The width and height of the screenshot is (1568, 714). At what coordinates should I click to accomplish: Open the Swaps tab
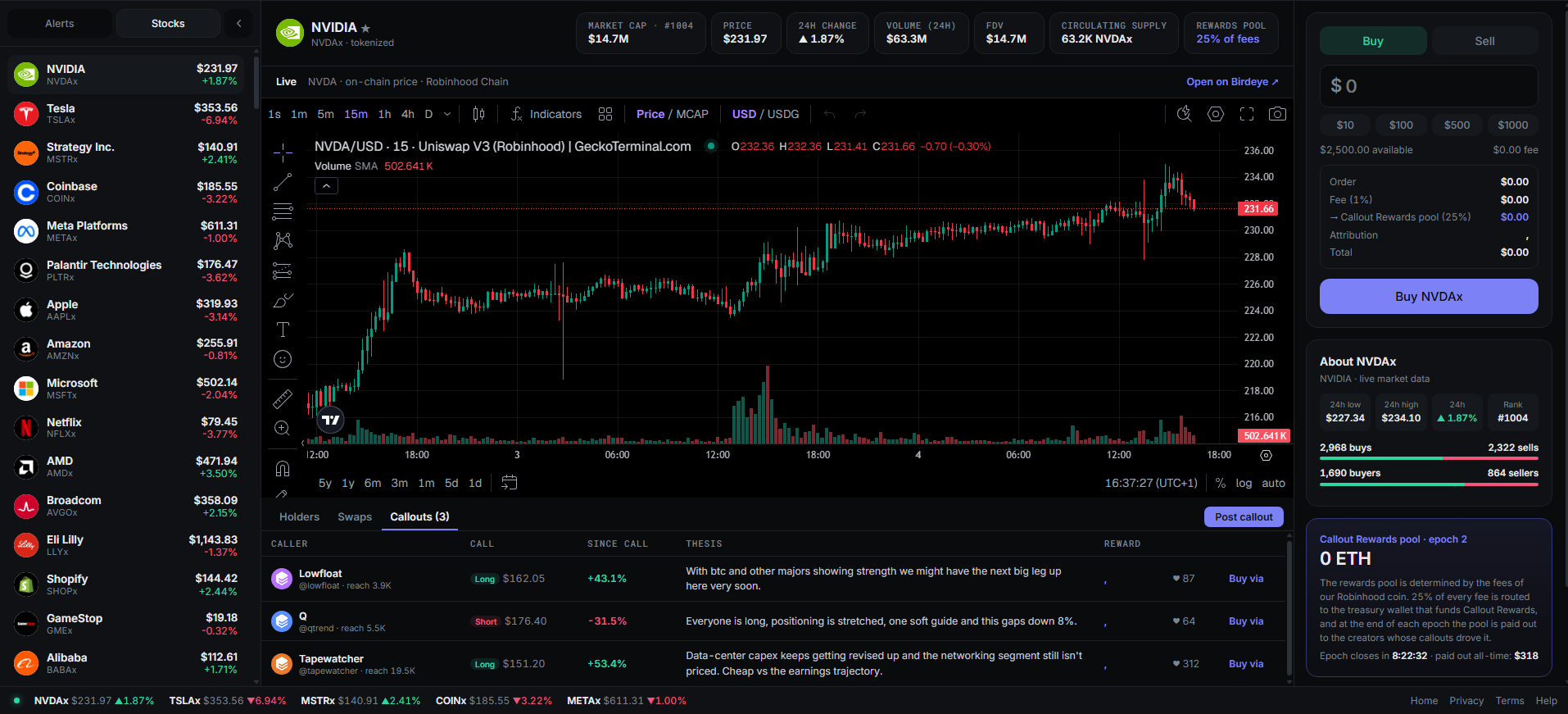pyautogui.click(x=355, y=516)
